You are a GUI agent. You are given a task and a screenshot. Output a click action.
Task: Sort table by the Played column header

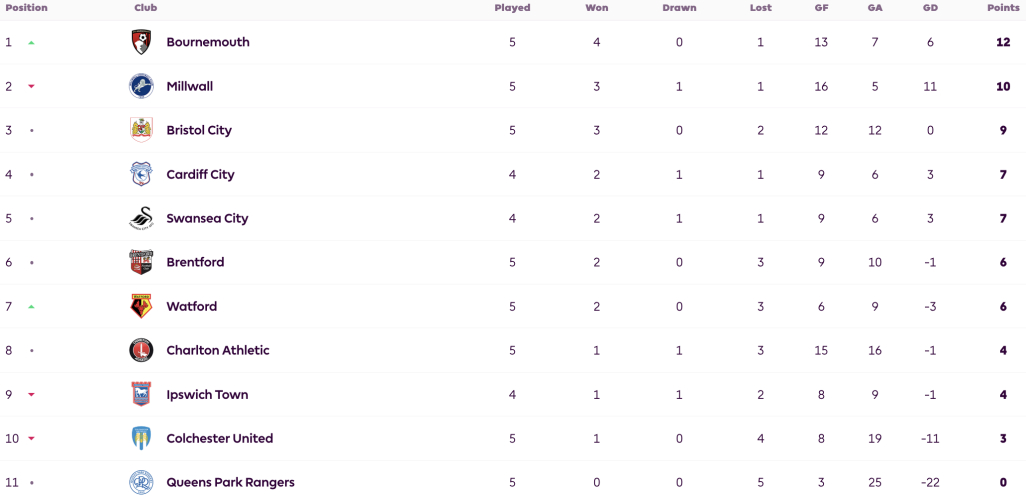pyautogui.click(x=512, y=8)
